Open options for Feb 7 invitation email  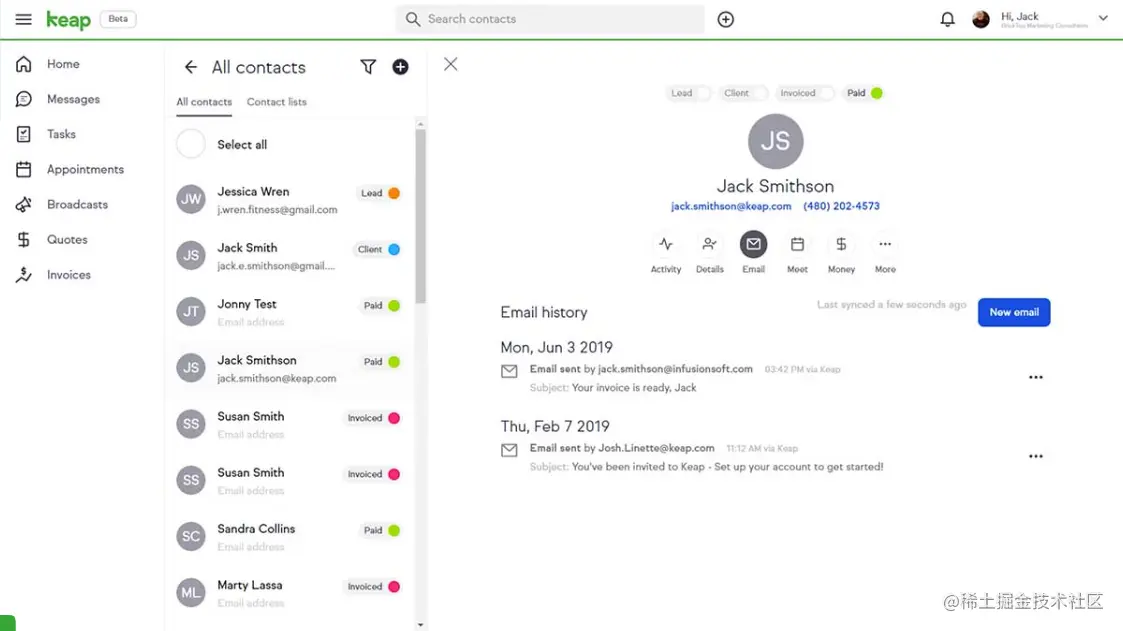point(1036,456)
